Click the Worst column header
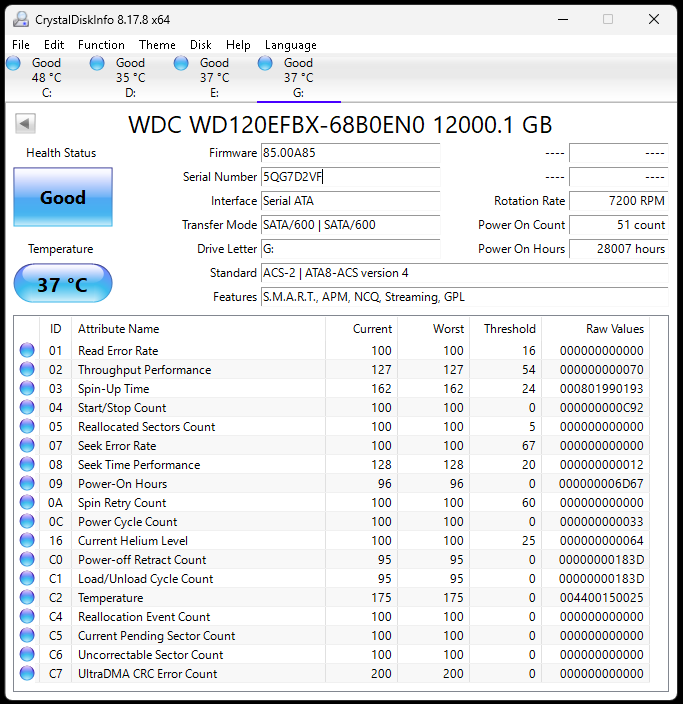 433,329
